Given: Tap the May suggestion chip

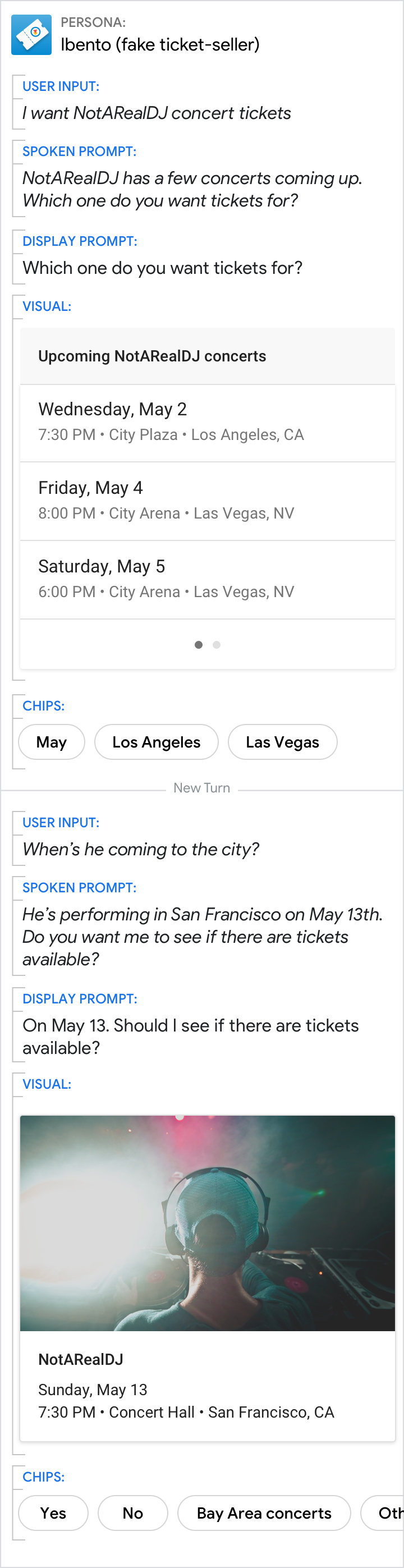Looking at the screenshot, I should coord(52,742).
